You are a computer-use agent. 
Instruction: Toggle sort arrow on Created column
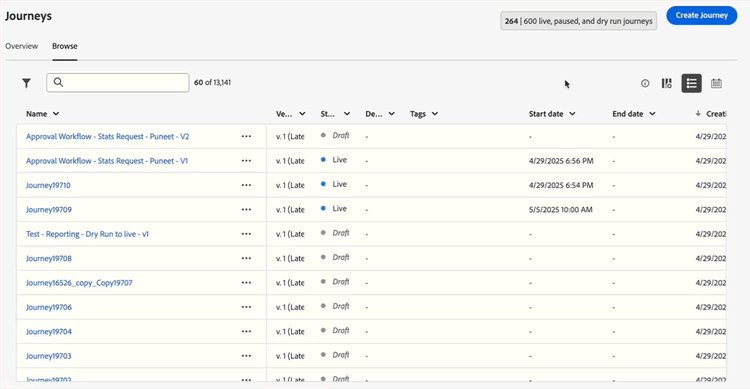pos(698,113)
